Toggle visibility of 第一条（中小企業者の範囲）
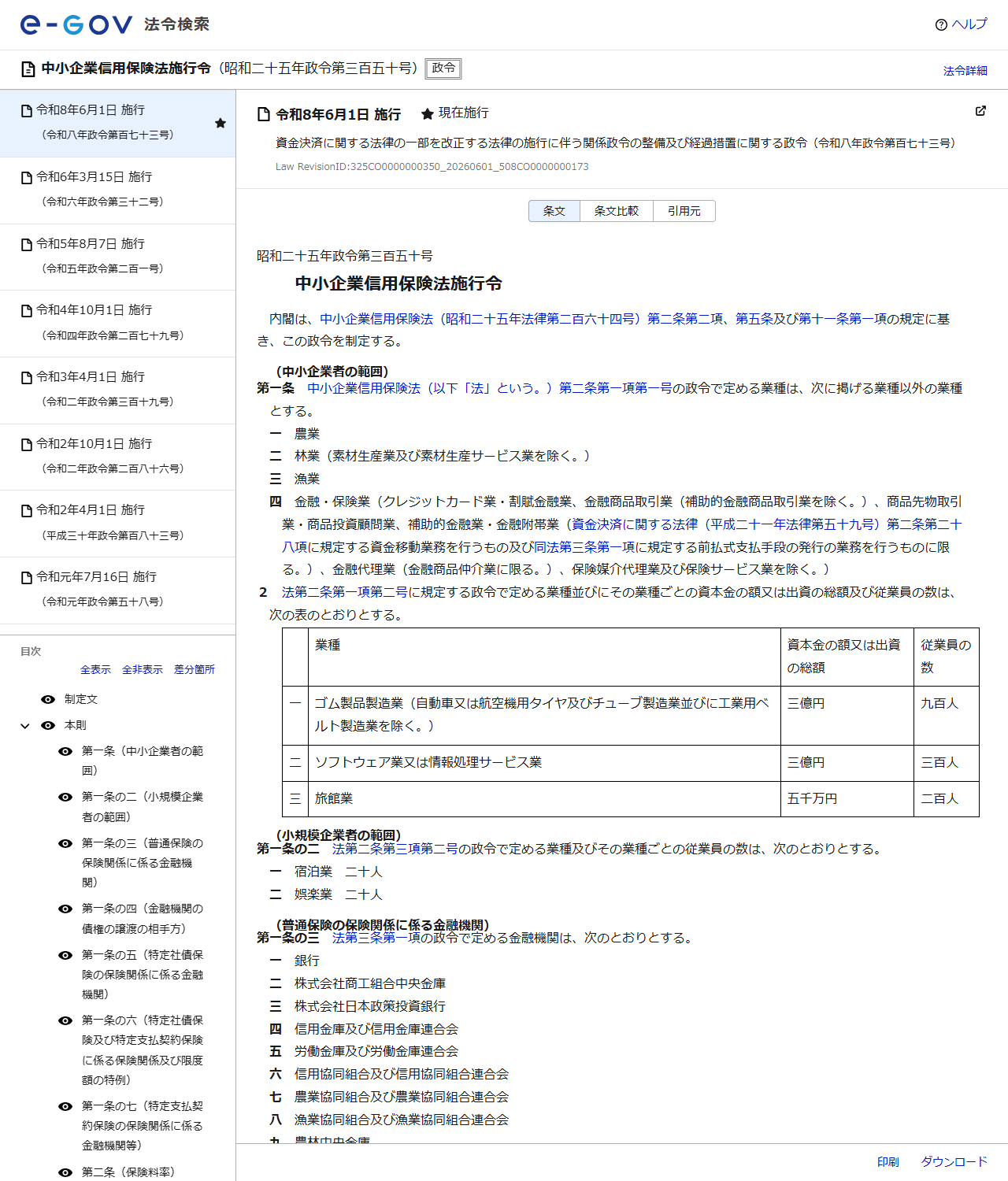This screenshot has height=1181, width=1008. point(65,751)
